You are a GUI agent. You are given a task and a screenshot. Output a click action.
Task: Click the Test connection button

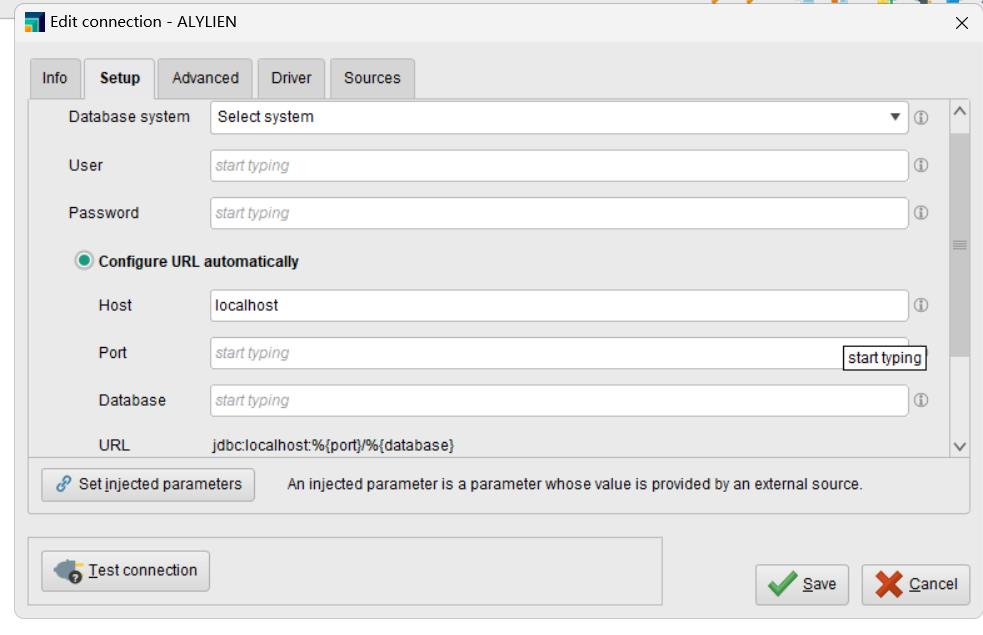(x=125, y=570)
